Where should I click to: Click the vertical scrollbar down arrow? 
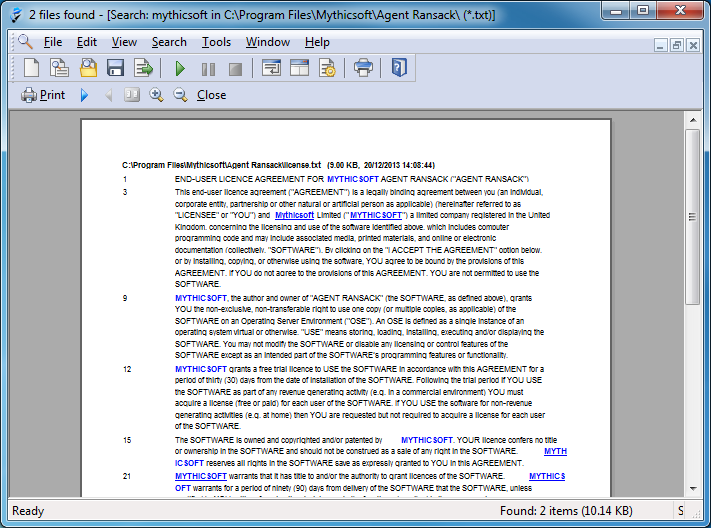692,485
